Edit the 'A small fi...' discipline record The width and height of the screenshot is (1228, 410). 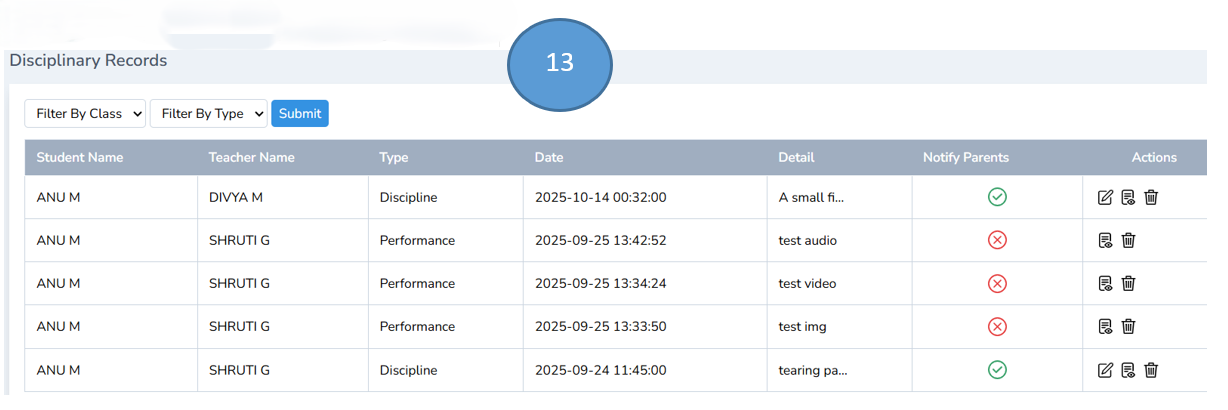pyautogui.click(x=1105, y=198)
